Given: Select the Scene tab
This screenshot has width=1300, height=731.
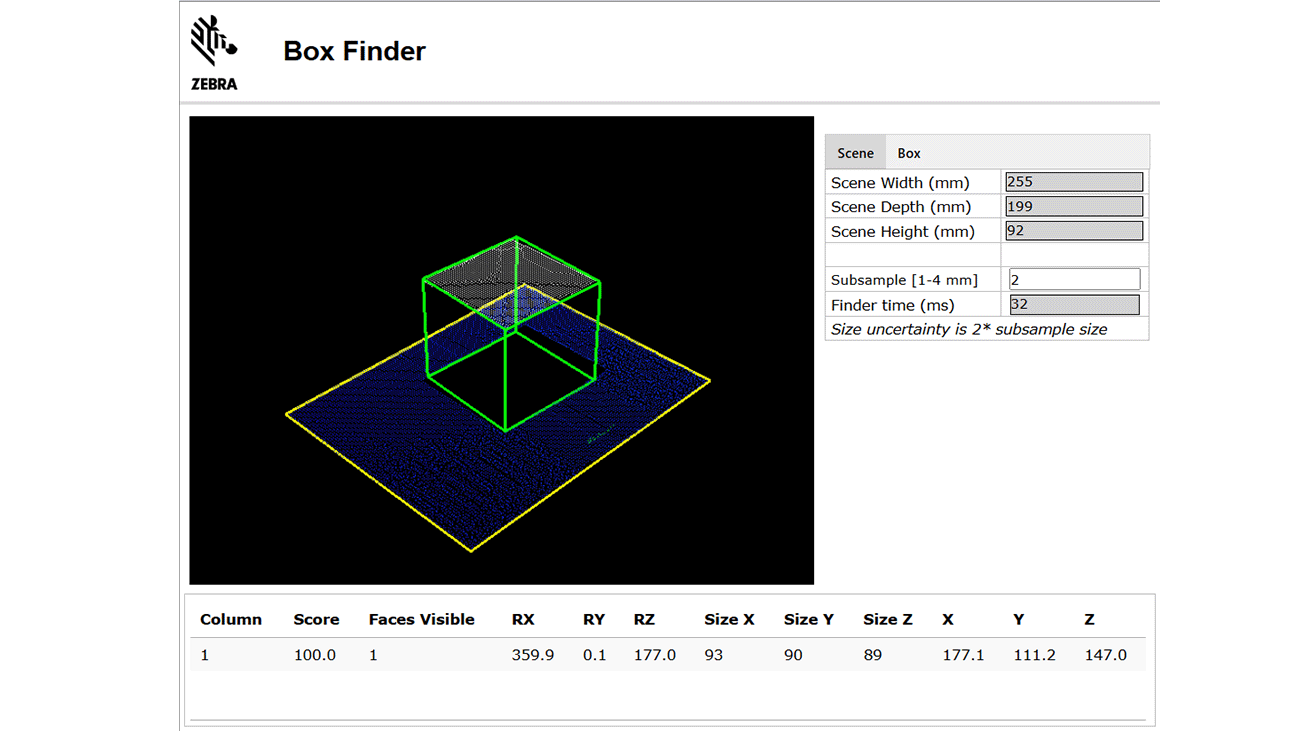Looking at the screenshot, I should coord(856,153).
